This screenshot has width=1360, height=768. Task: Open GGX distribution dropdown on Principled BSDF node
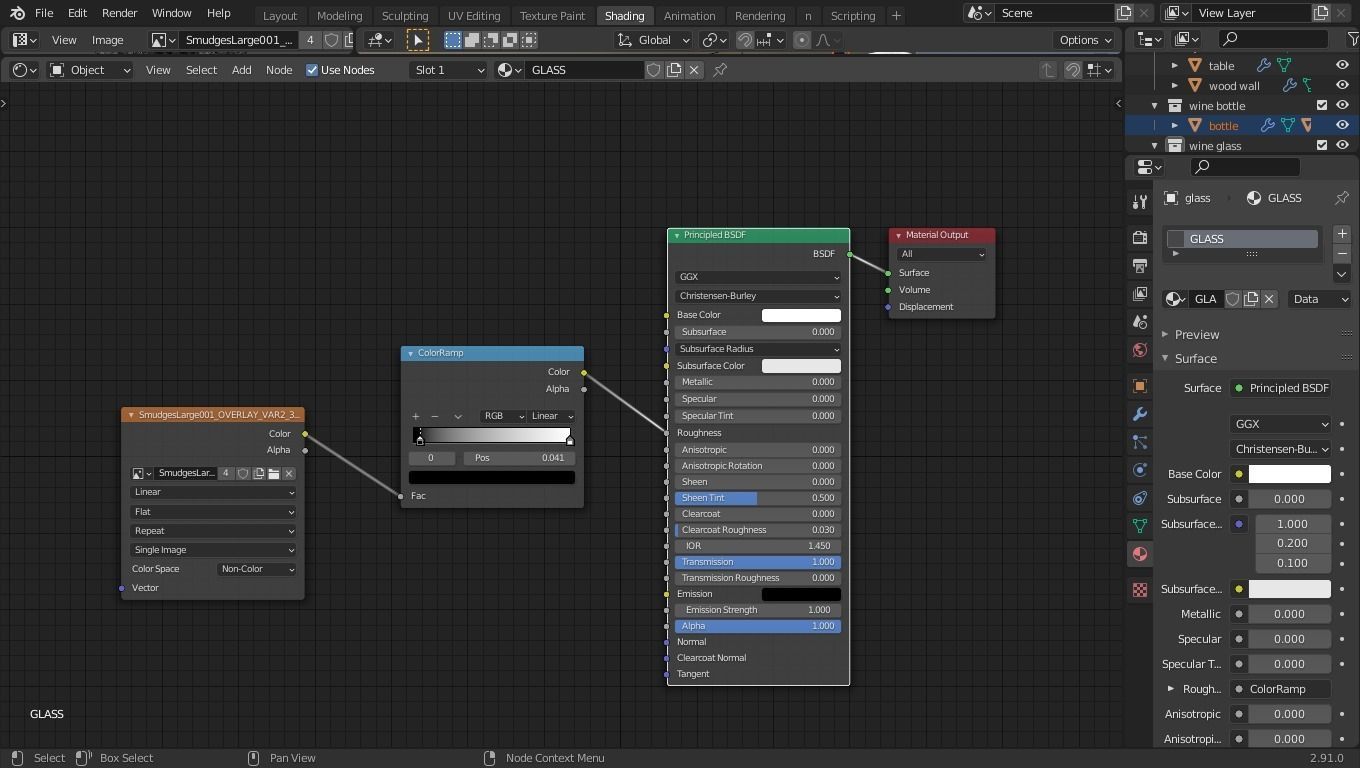pos(758,277)
